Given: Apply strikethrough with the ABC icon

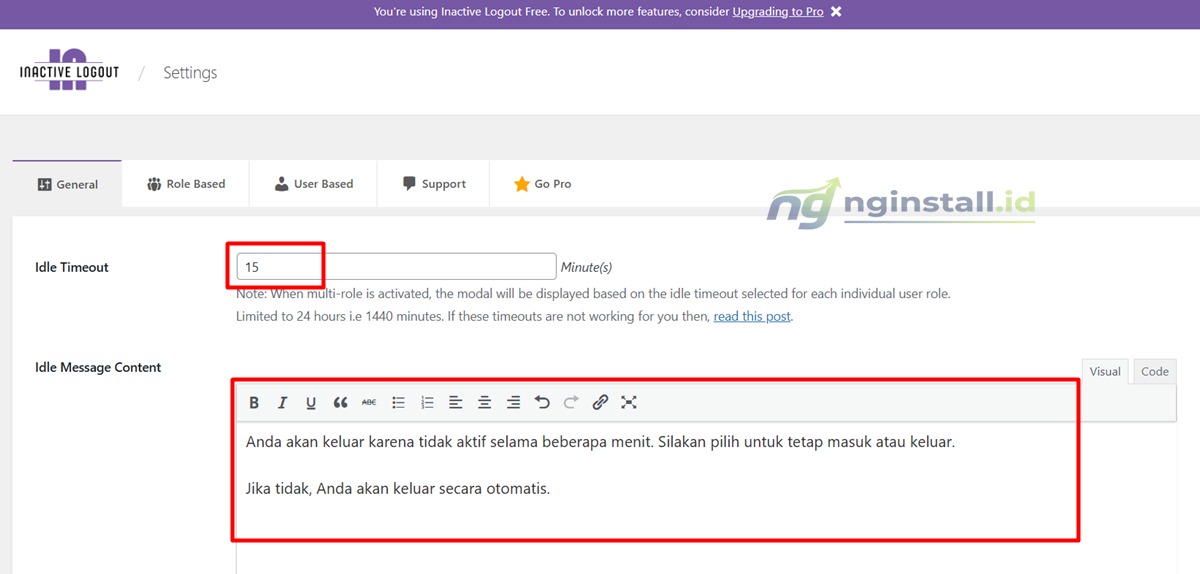Looking at the screenshot, I should 369,402.
